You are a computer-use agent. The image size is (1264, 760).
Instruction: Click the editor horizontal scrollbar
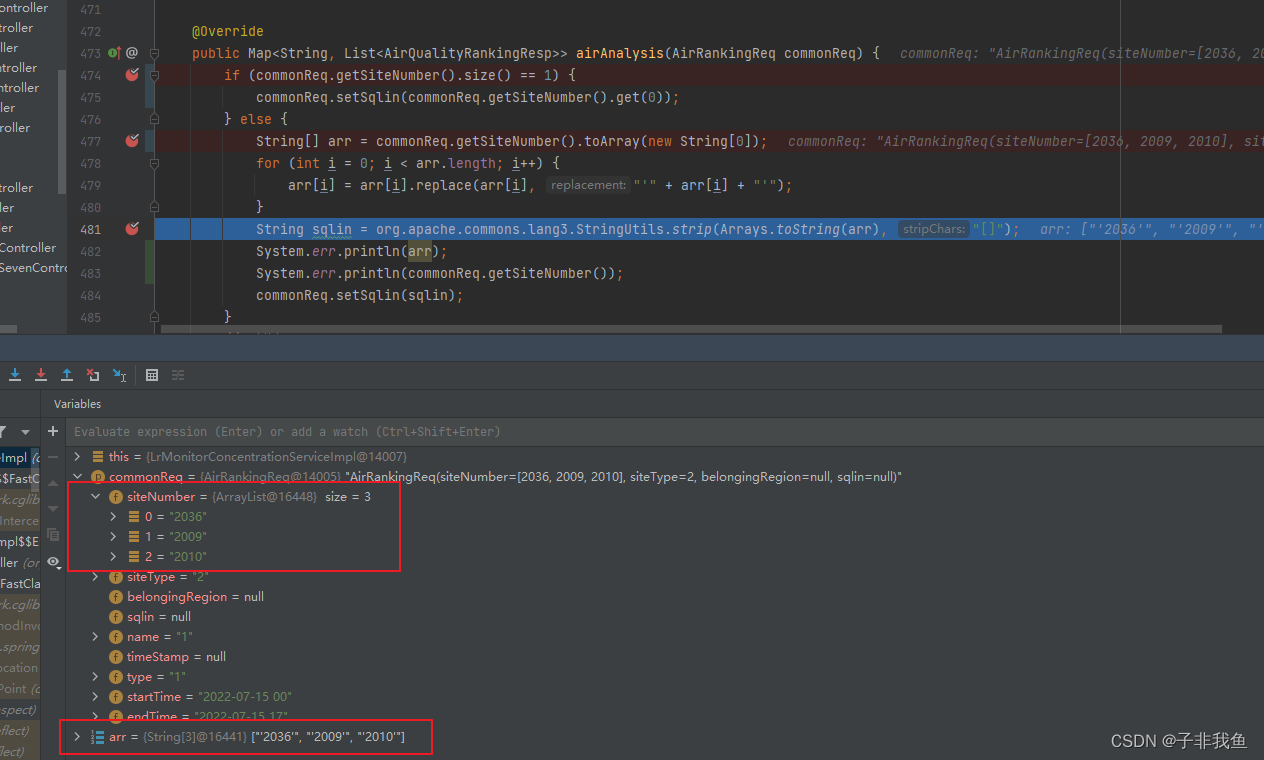[690, 328]
